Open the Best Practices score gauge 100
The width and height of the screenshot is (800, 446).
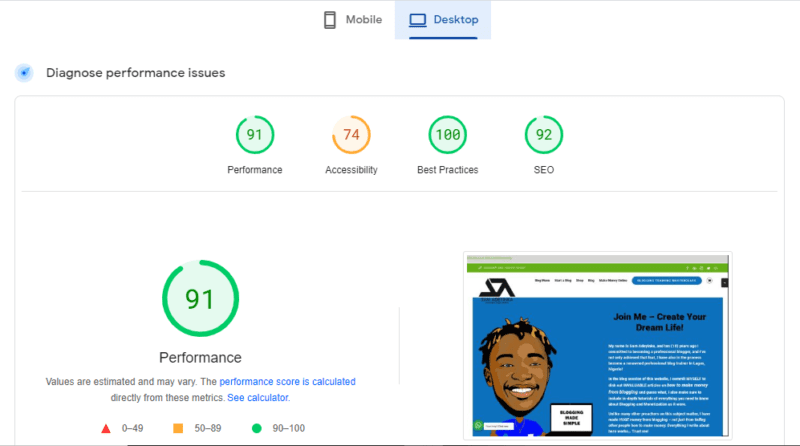pyautogui.click(x=447, y=135)
